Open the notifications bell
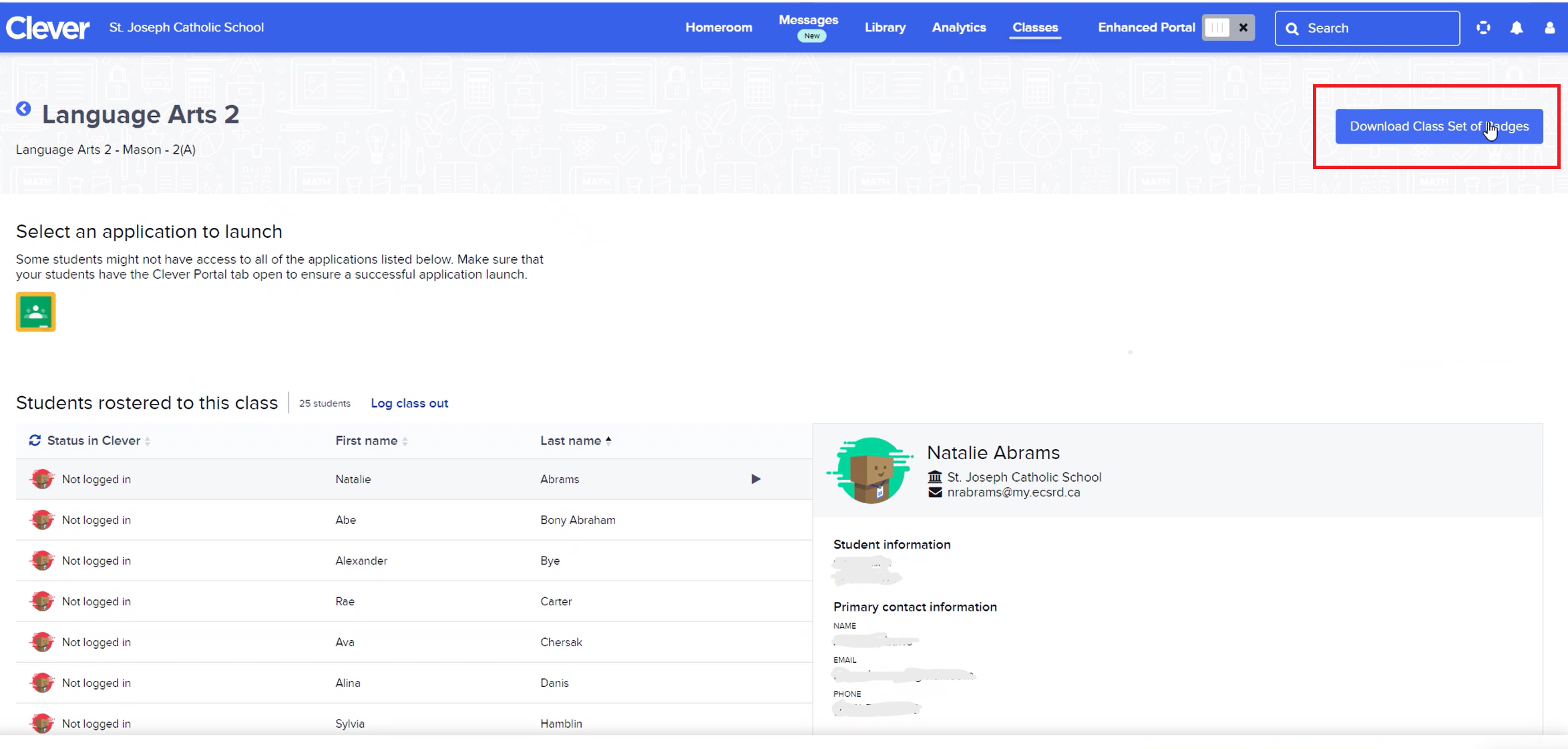1568x749 pixels. (x=1517, y=28)
